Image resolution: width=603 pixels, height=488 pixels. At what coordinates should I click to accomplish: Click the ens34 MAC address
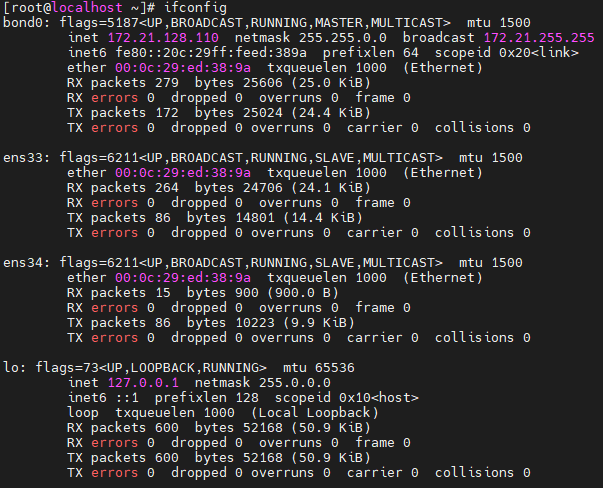tap(183, 278)
